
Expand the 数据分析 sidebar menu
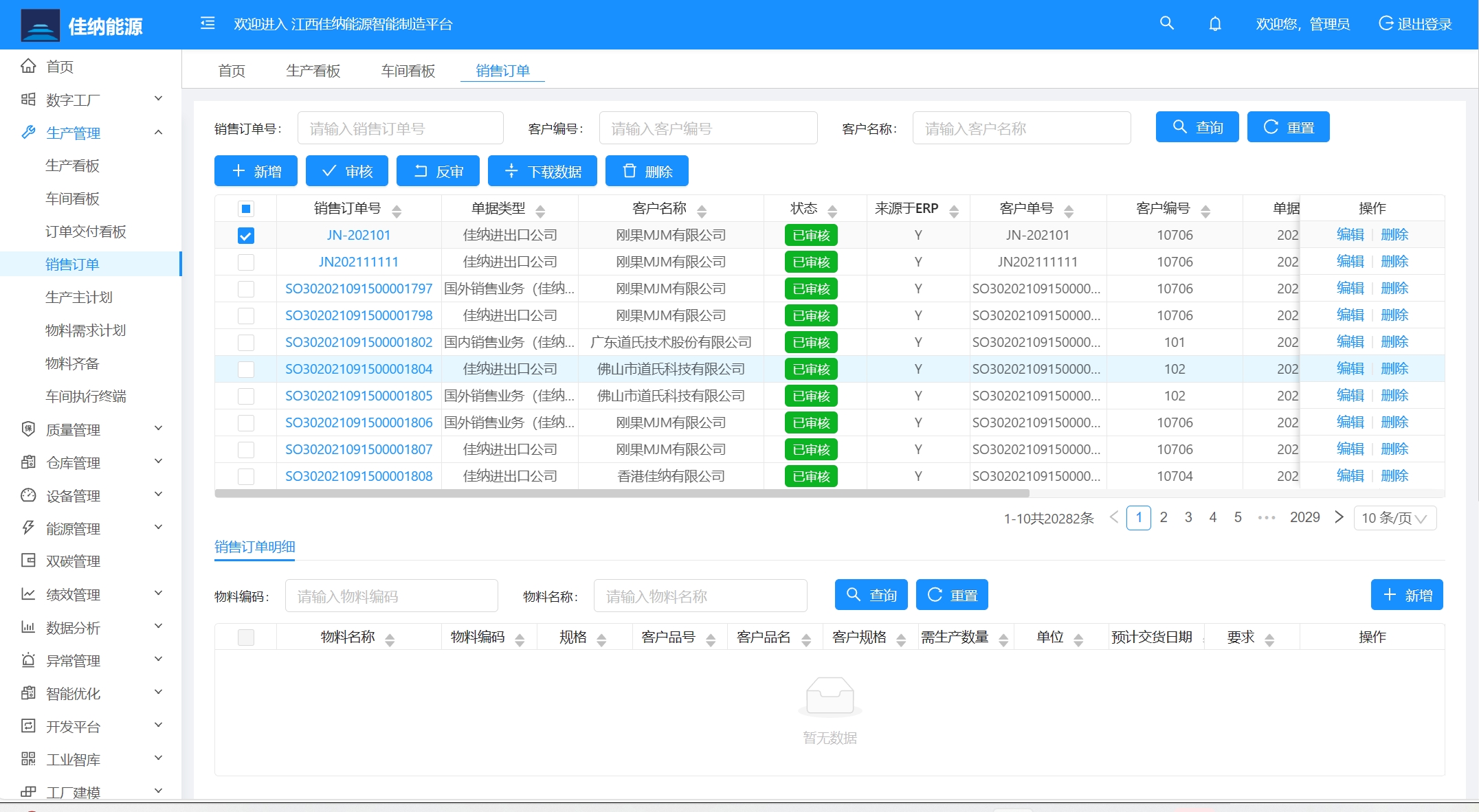158,626
